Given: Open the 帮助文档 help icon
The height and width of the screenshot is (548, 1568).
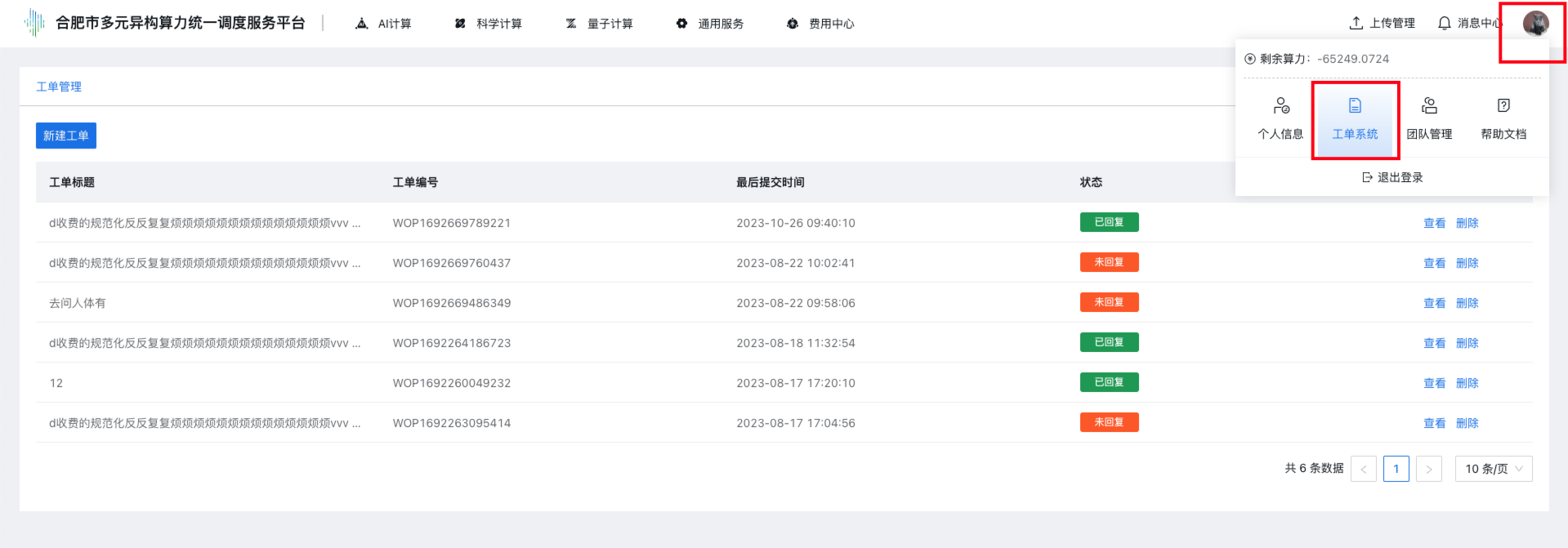Looking at the screenshot, I should [1503, 106].
